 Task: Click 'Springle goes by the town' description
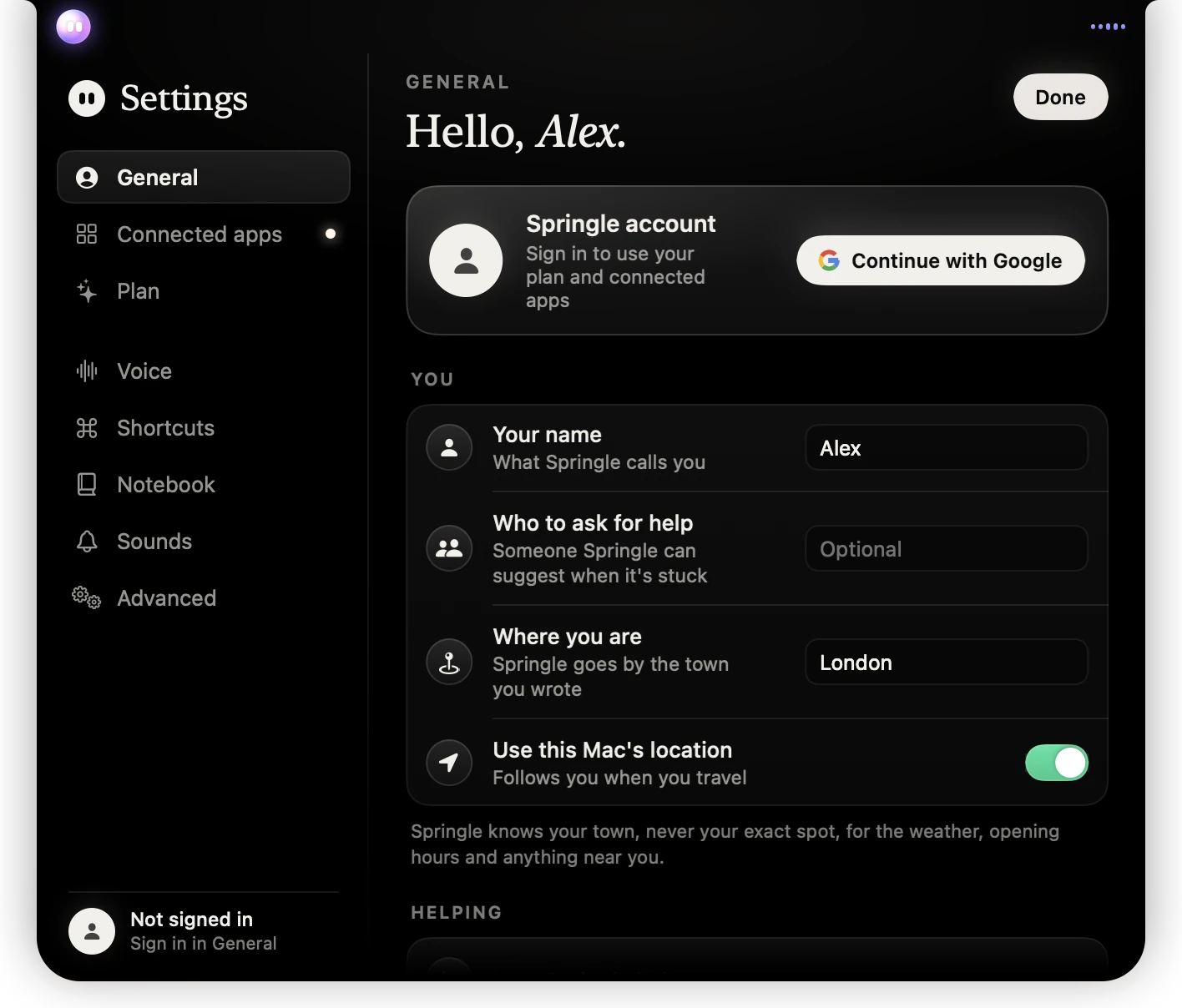[x=611, y=677]
